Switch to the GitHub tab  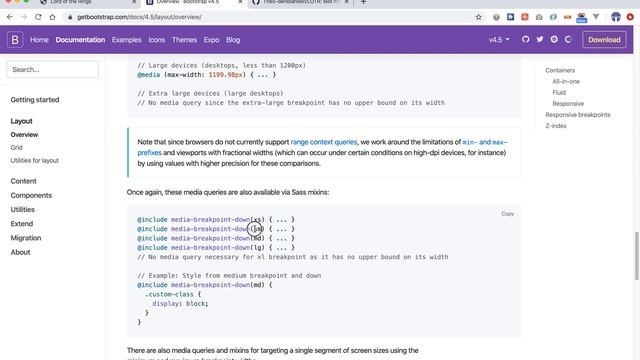click(x=300, y=2)
